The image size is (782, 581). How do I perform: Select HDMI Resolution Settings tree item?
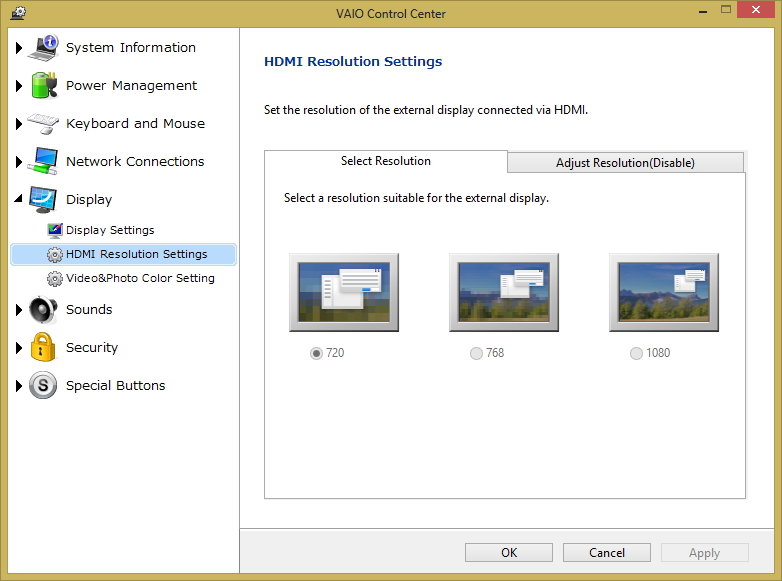pyautogui.click(x=123, y=254)
